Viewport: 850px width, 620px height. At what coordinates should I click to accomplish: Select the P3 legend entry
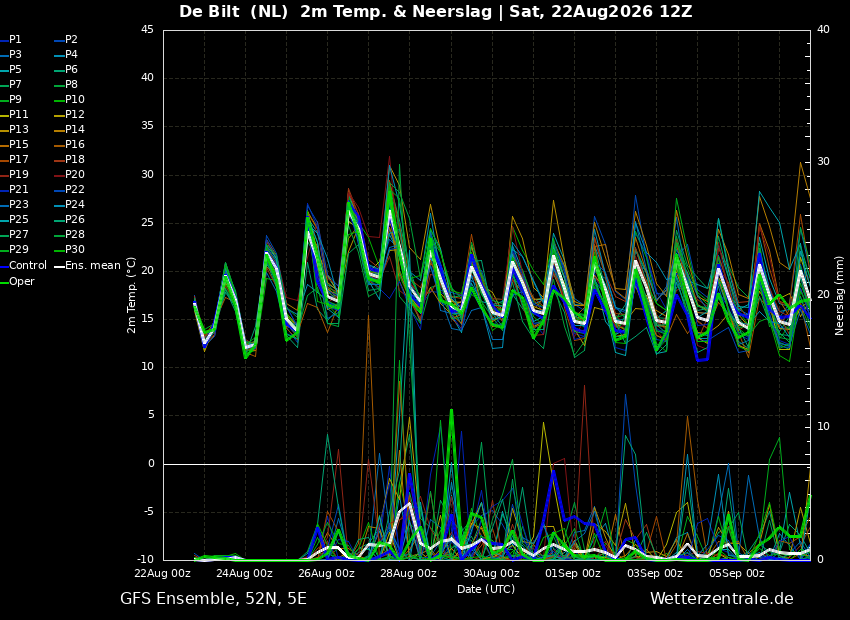(x=15, y=55)
